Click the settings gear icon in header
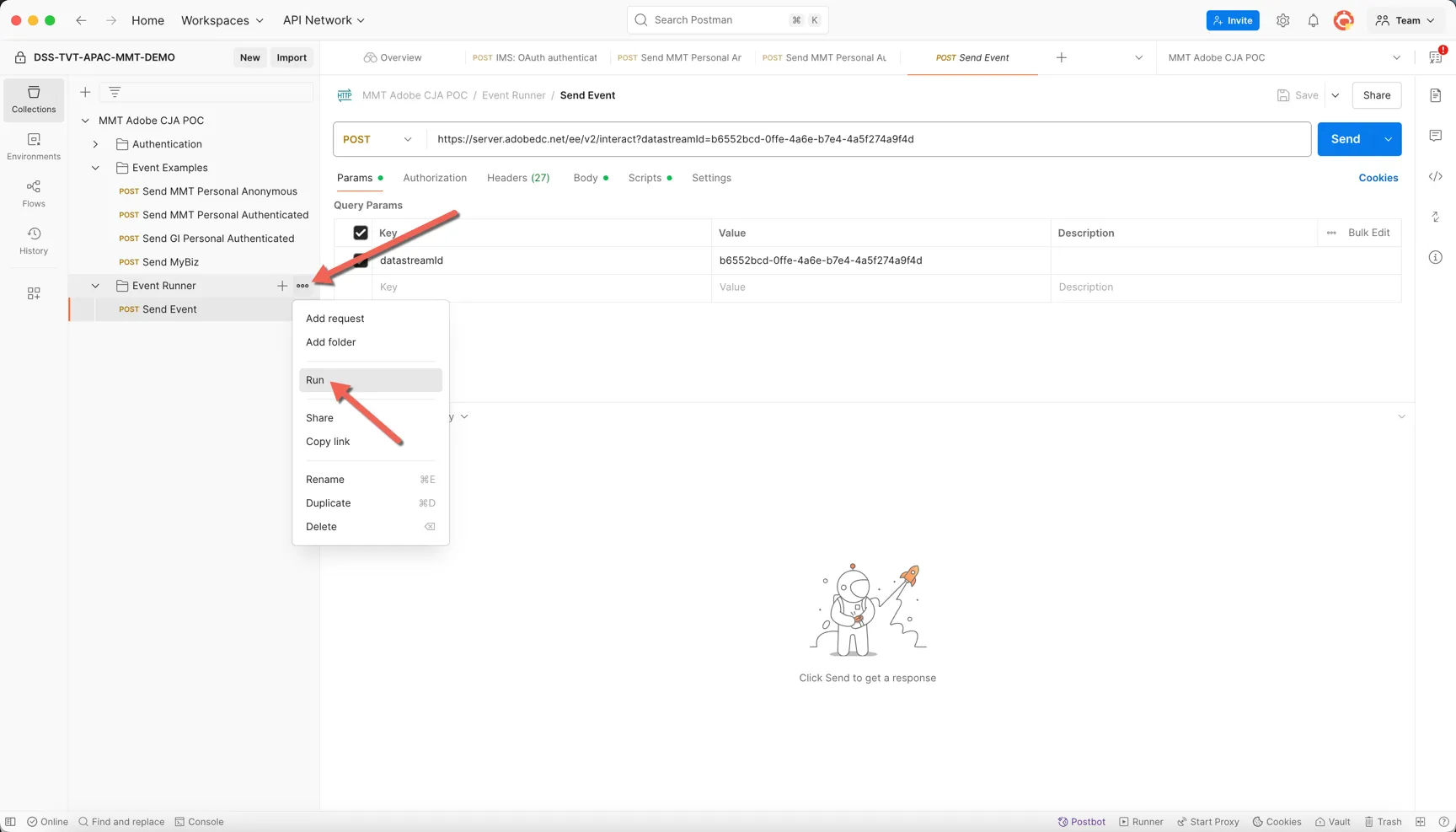 1282,20
